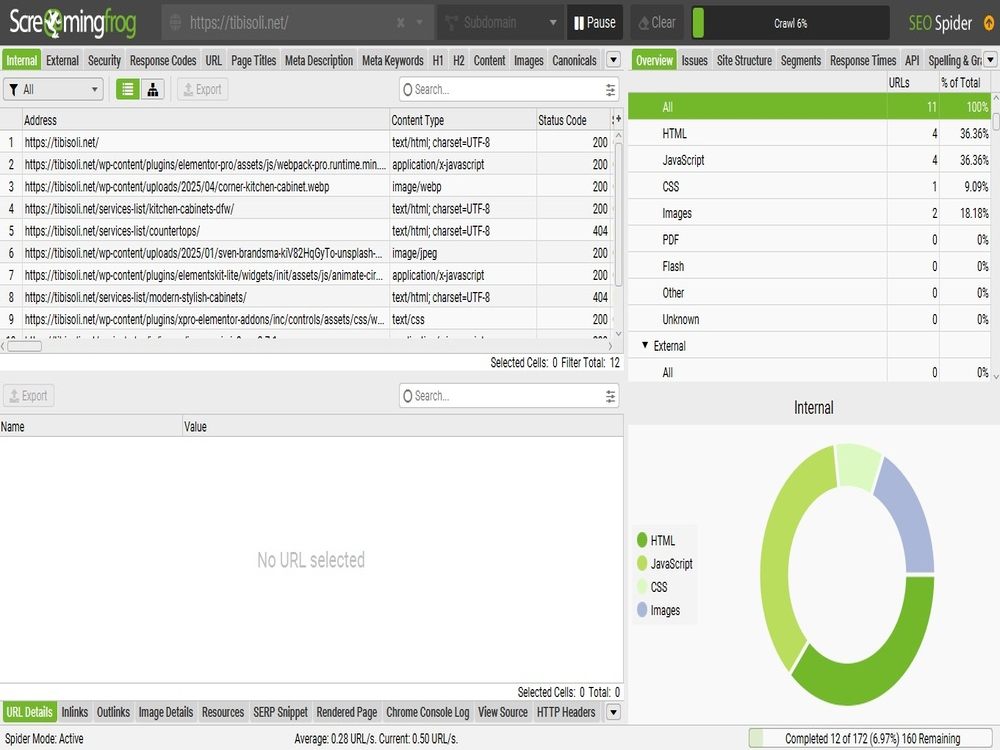The image size is (1000, 750).
Task: Click the add column plus icon
Action: (617, 119)
